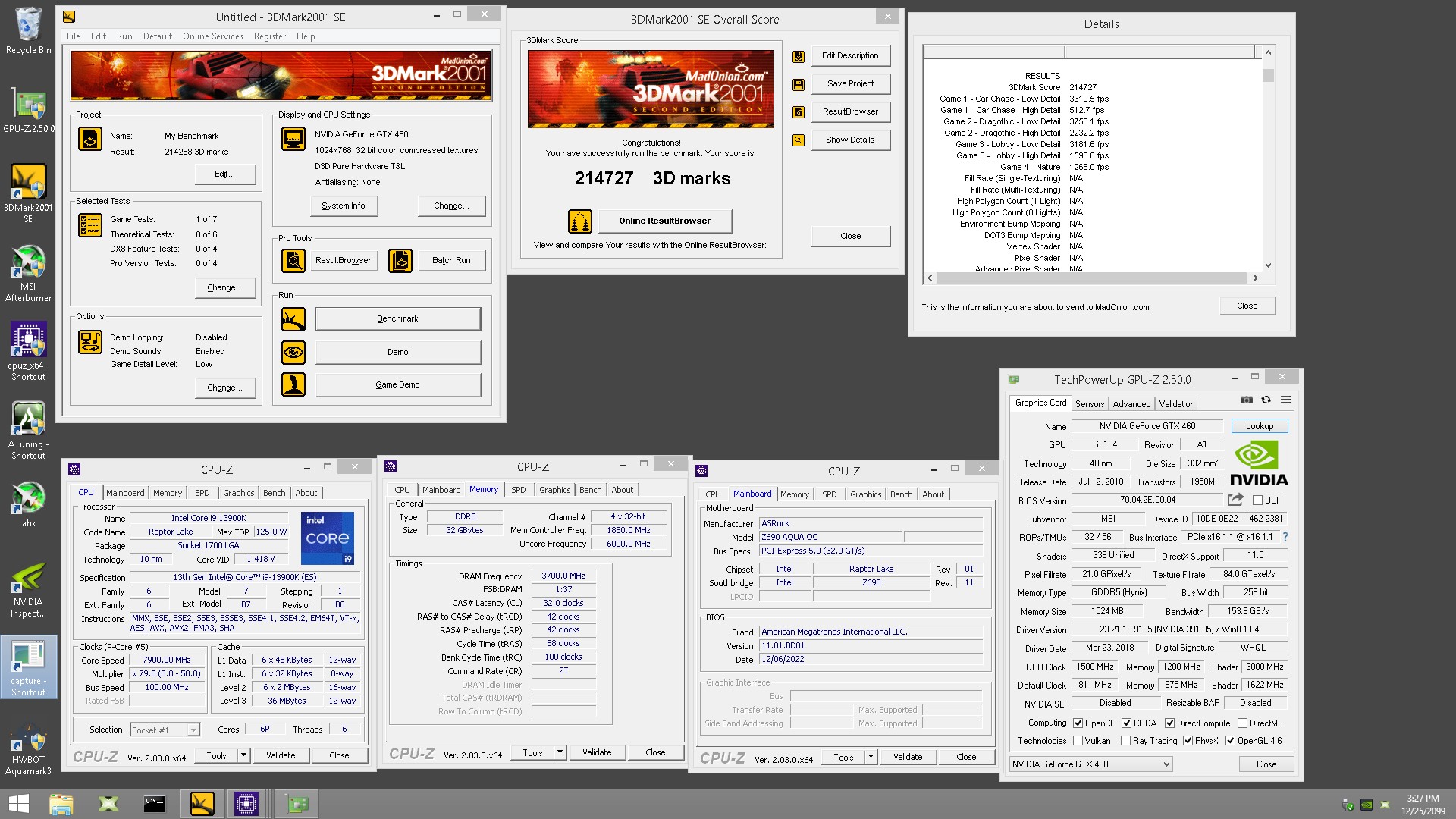1456x819 pixels.
Task: Expand Tools dropdown arrow in CPU-Z Memory window
Action: [x=560, y=753]
